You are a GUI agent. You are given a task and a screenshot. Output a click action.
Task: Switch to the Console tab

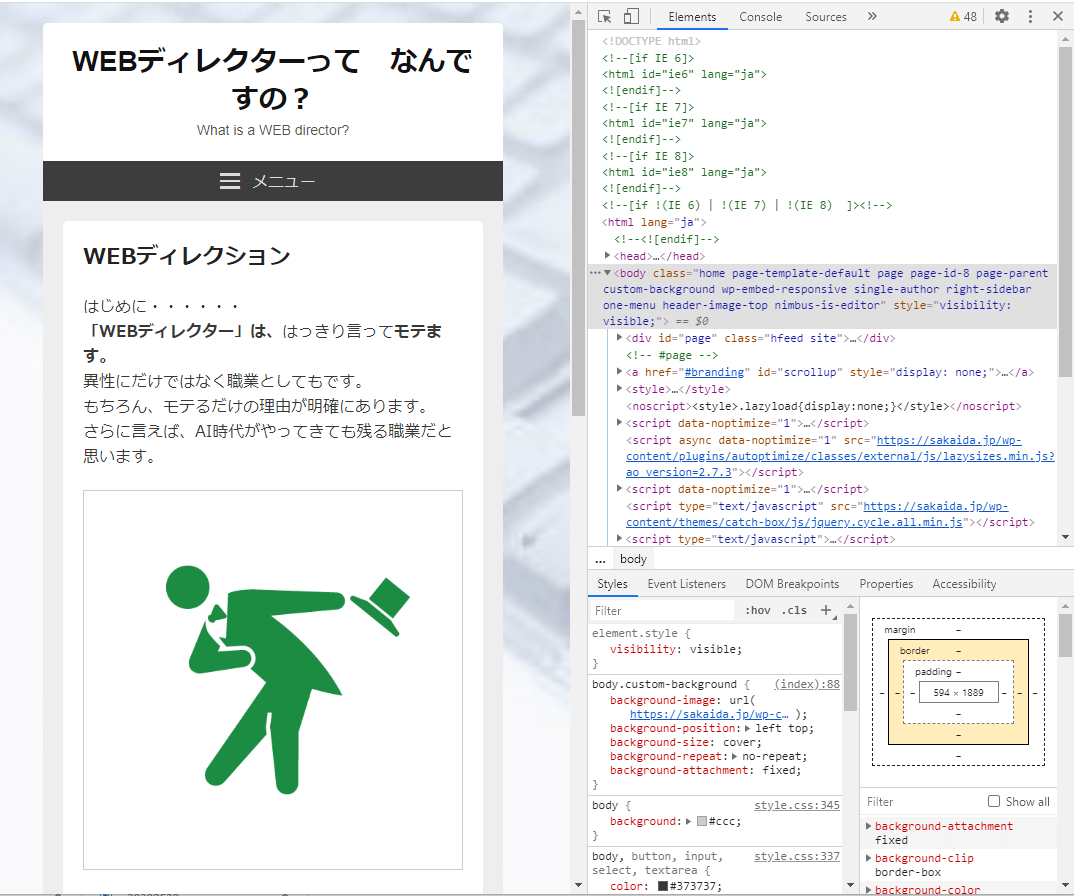[x=760, y=17]
